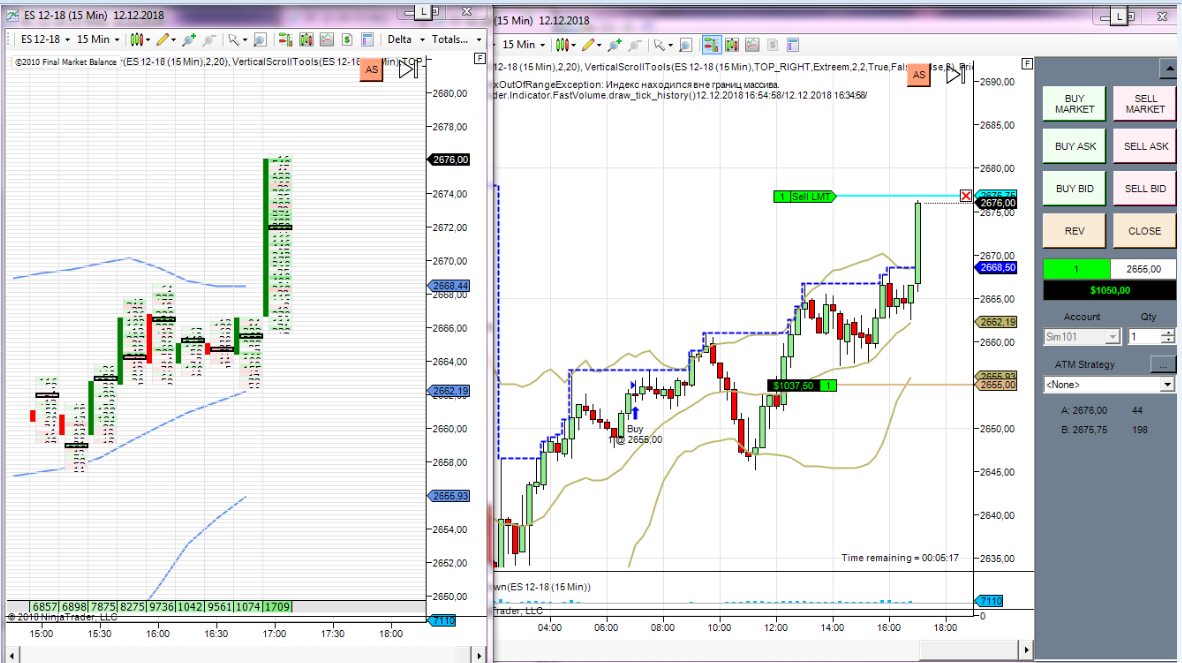
Task: Open data series icon in right chart toolbar
Action: 731,45
